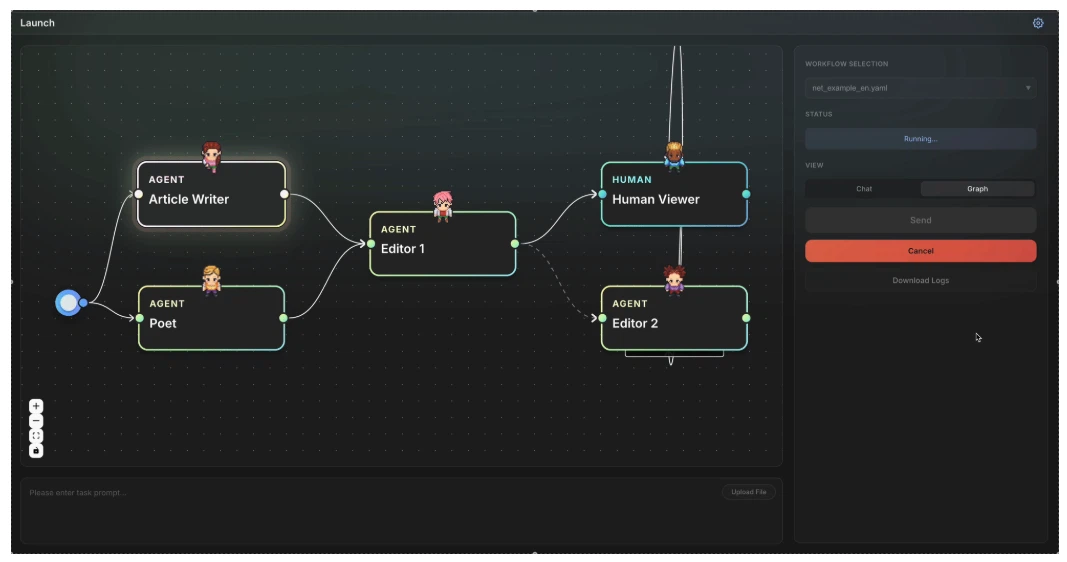Click the Running... status bar
The width and height of the screenshot is (1067, 562).
[921, 139]
